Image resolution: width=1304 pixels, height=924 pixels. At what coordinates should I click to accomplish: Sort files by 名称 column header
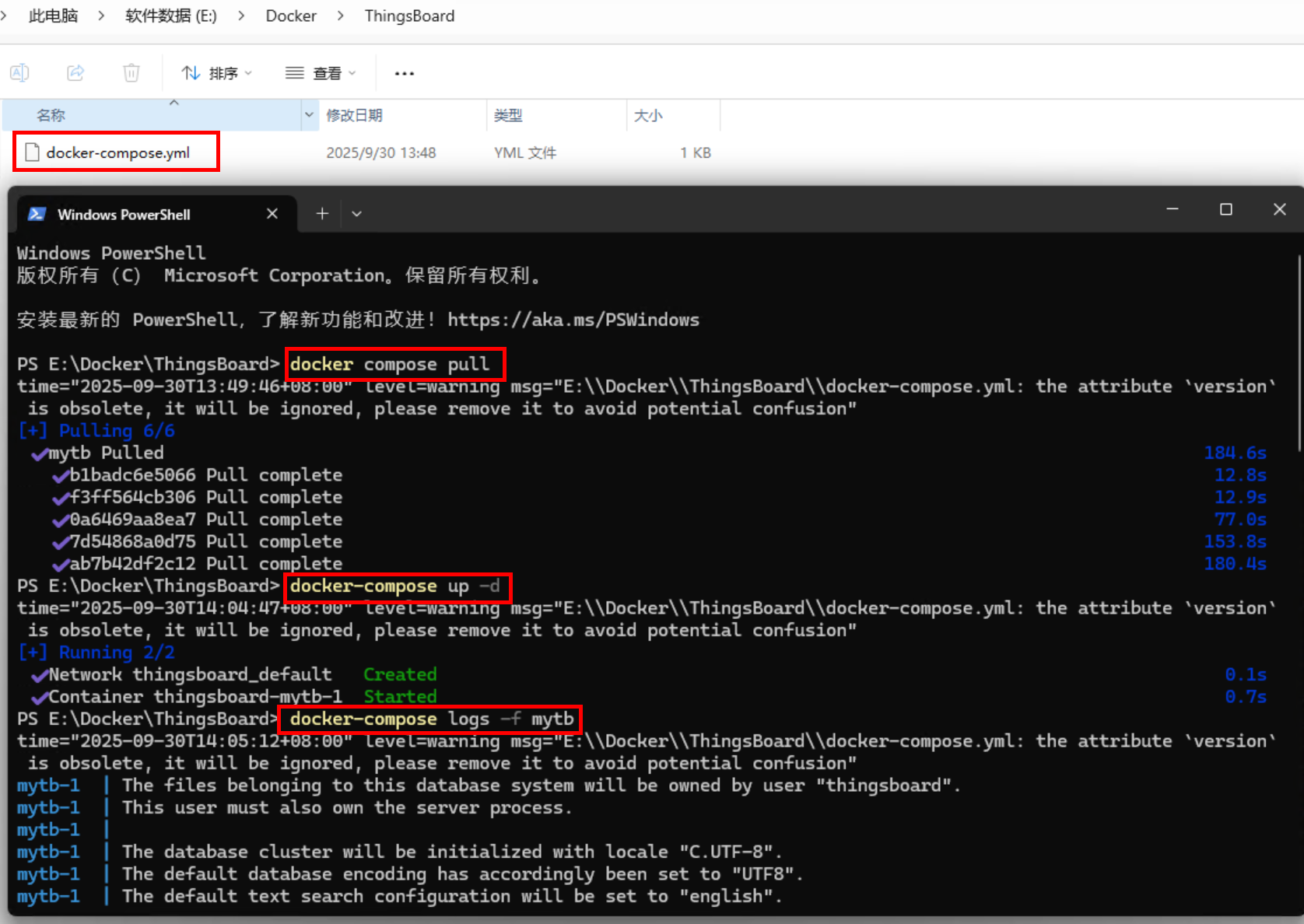tap(152, 115)
